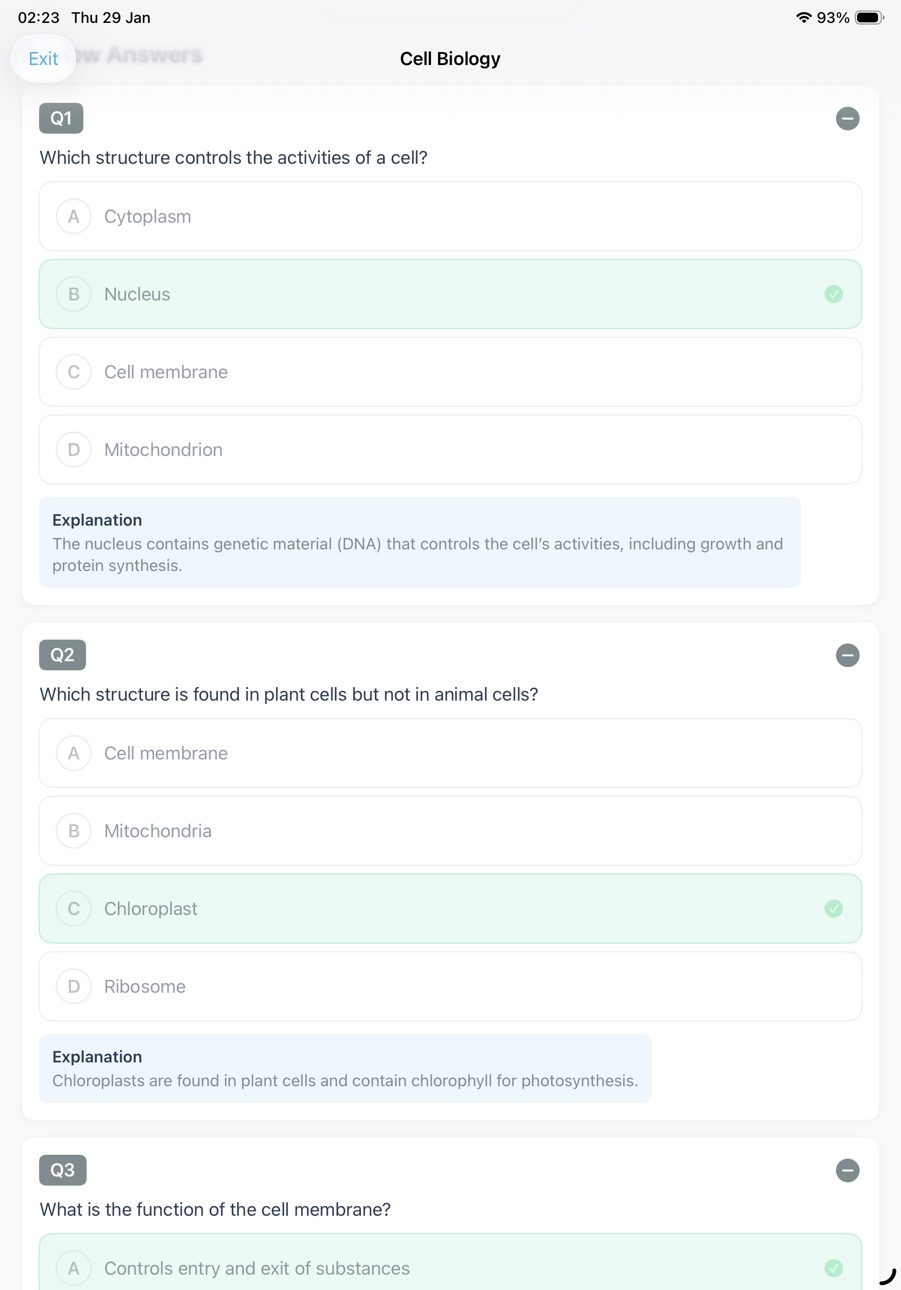Select option B Nucleus in Q1
Image resolution: width=901 pixels, height=1290 pixels.
coord(450,294)
